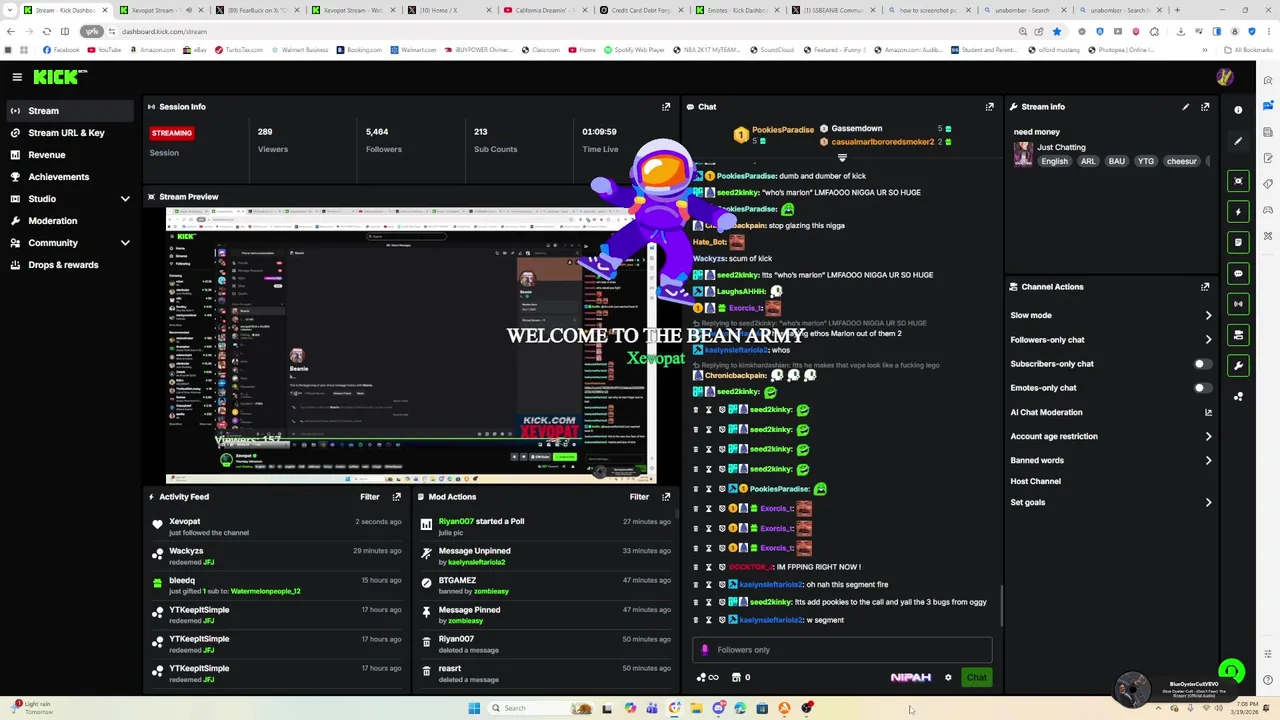Viewport: 1280px width, 720px height.
Task: Toggle the notes widget in right toolbar
Action: (x=1238, y=242)
